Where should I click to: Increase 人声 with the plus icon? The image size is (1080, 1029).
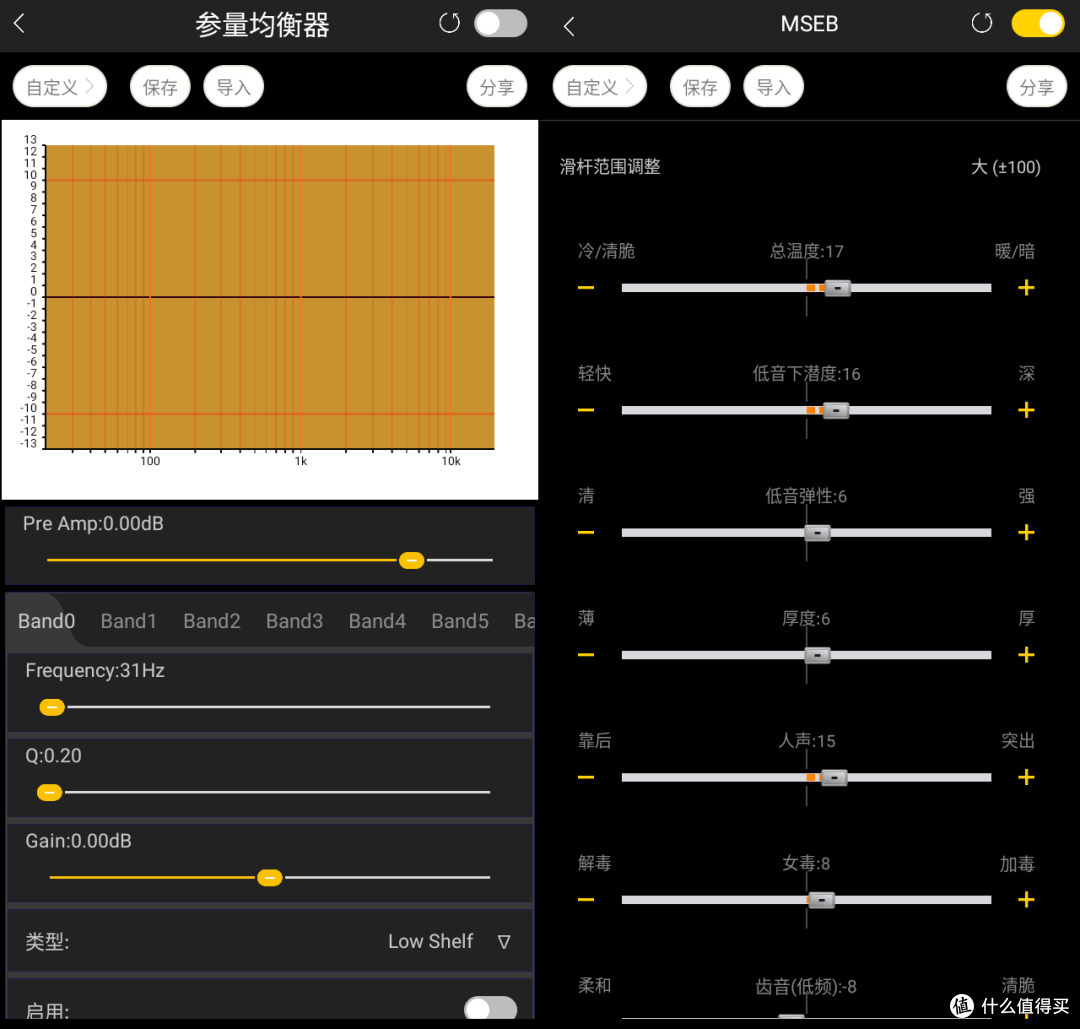[1026, 777]
